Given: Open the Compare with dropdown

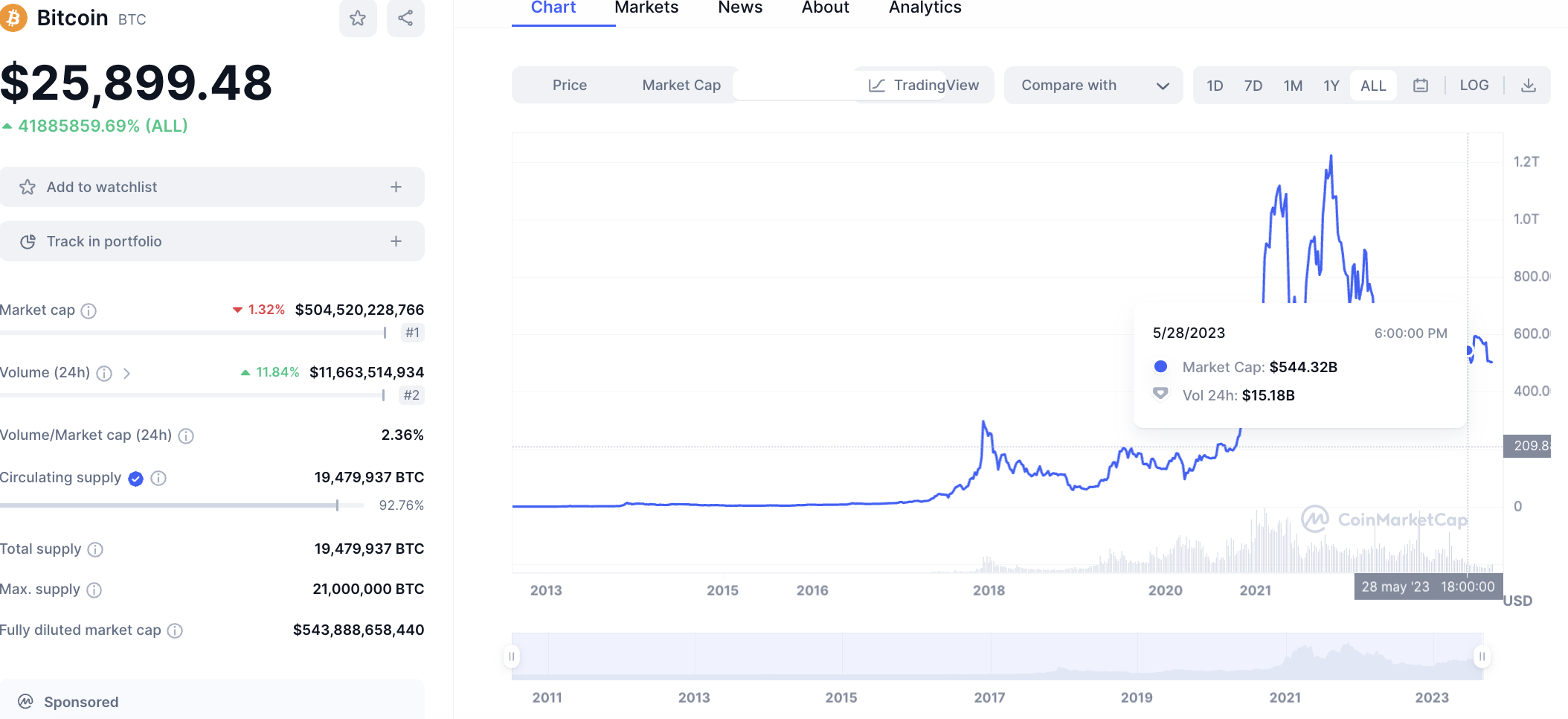Looking at the screenshot, I should tap(1093, 86).
